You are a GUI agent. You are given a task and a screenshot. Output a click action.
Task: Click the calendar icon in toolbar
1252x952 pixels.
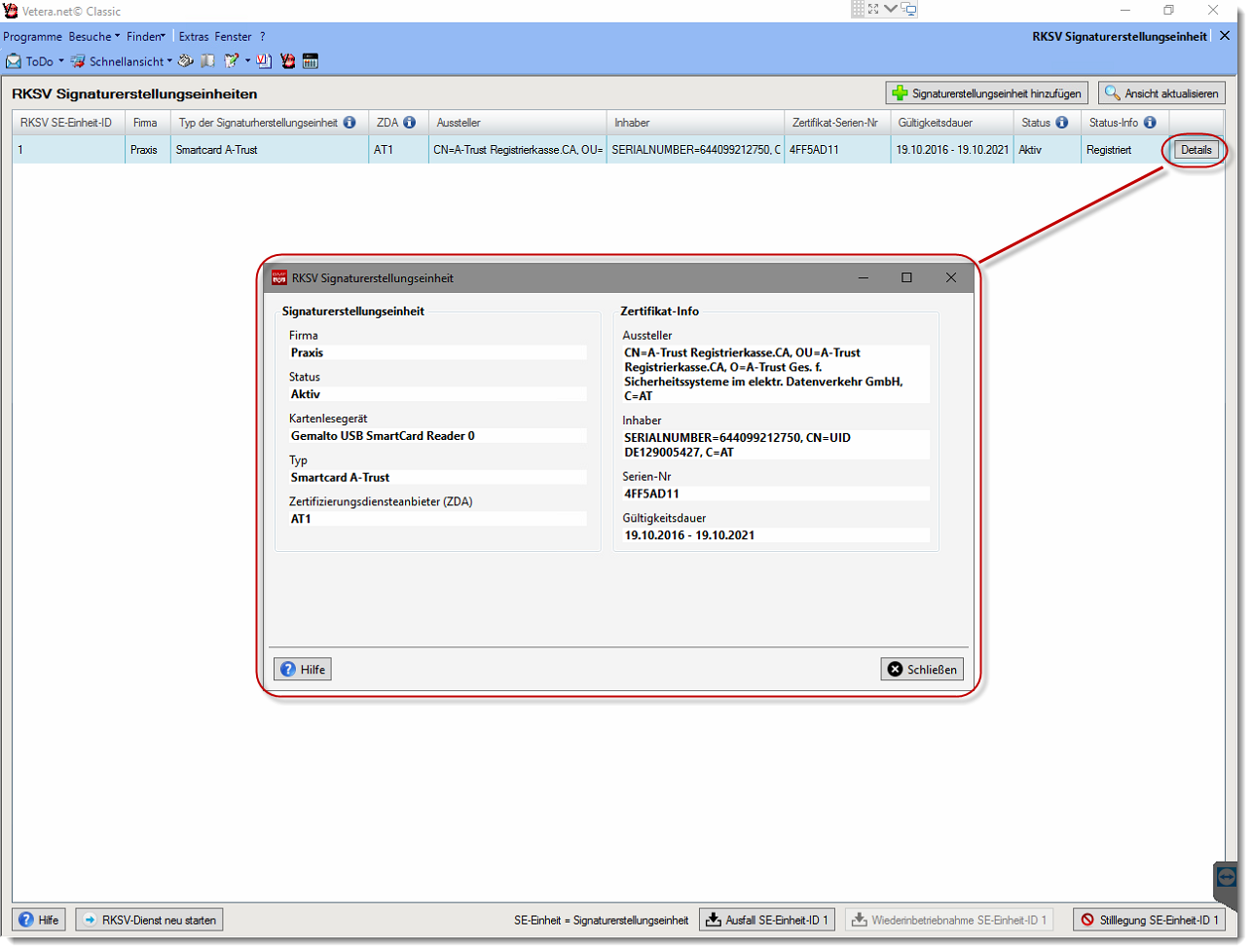click(x=311, y=61)
